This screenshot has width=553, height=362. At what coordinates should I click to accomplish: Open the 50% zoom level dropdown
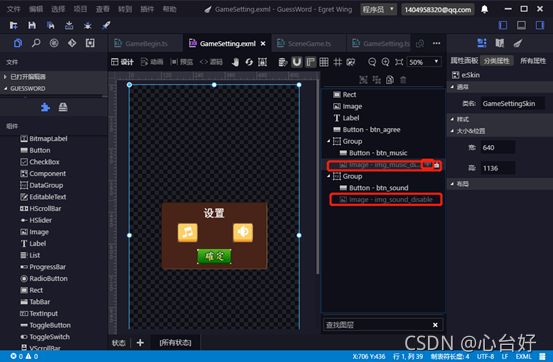point(424,62)
